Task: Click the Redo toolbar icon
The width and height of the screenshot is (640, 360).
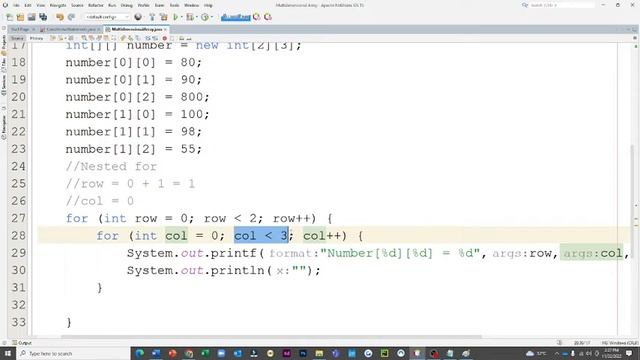Action: click(x=71, y=17)
